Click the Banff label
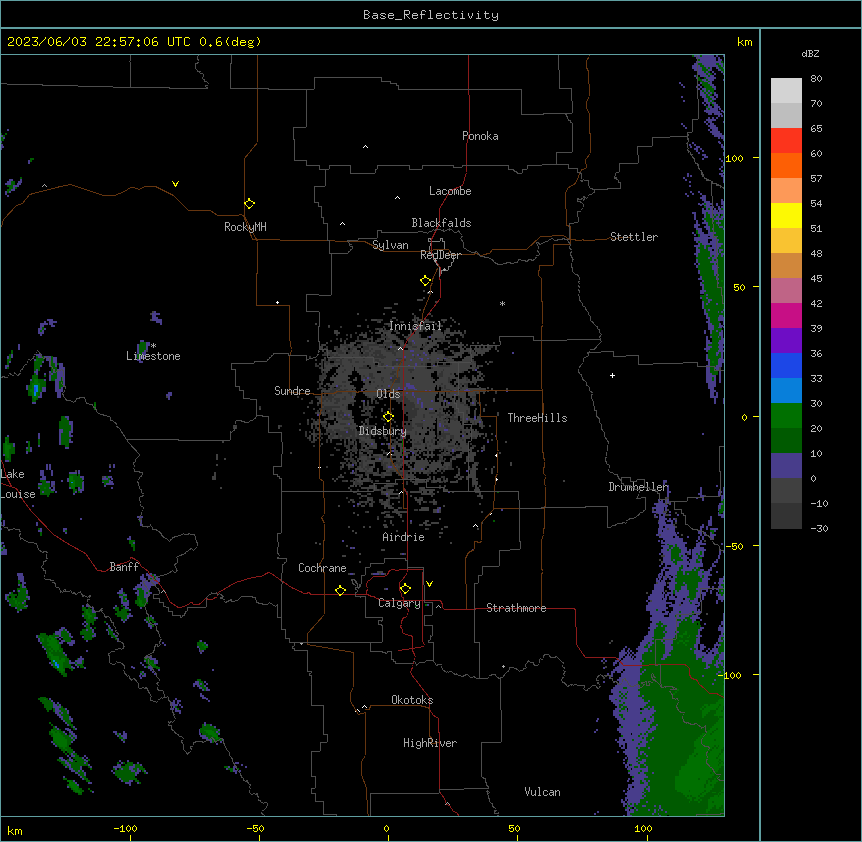862x842 pixels. [x=124, y=567]
